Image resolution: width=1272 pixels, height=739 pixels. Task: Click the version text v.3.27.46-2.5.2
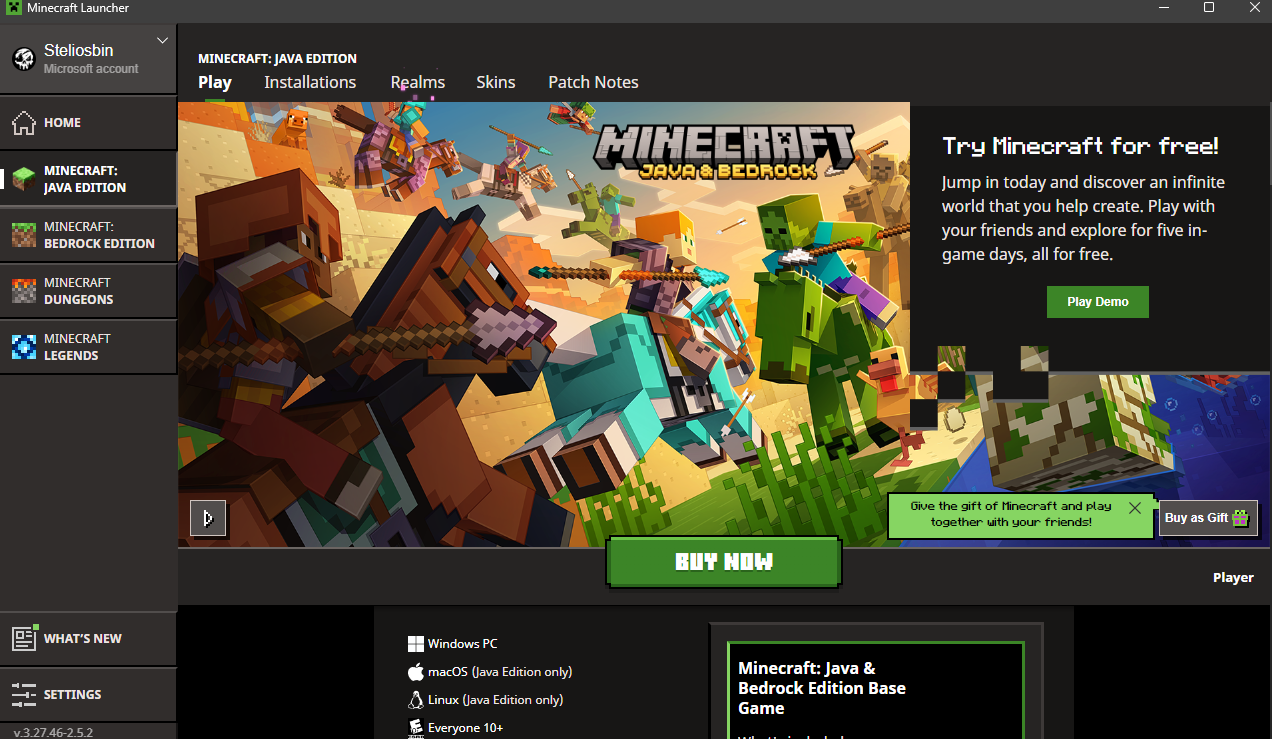coord(52,732)
